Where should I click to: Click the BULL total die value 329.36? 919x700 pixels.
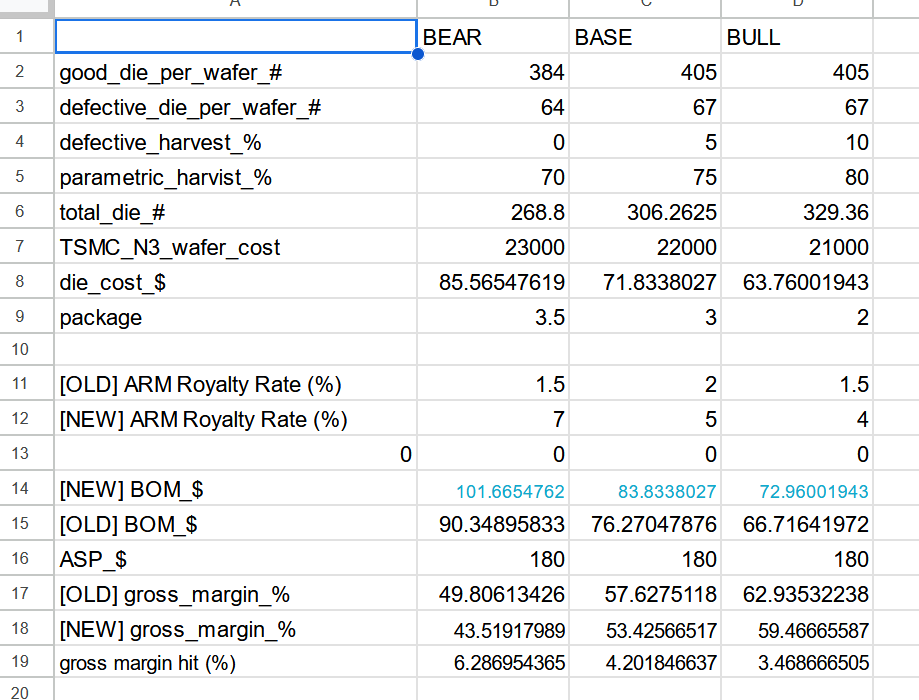pos(797,212)
